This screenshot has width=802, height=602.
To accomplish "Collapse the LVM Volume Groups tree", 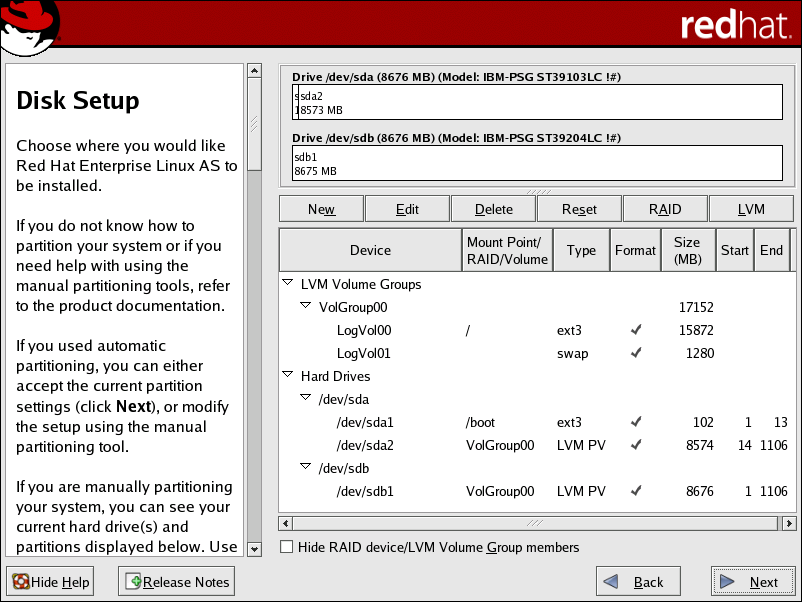I will click(289, 284).
